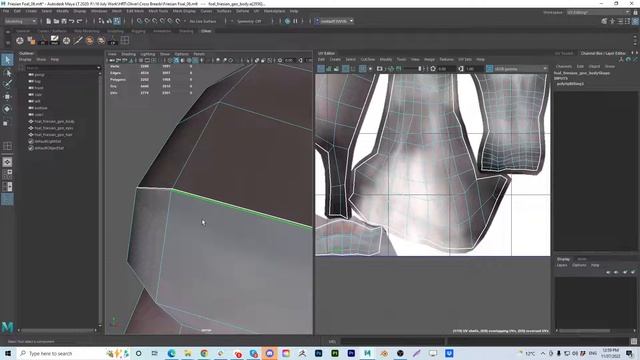The image size is (640, 360).
Task: Open the Modeling menu set dropdown
Action: pos(20,21)
